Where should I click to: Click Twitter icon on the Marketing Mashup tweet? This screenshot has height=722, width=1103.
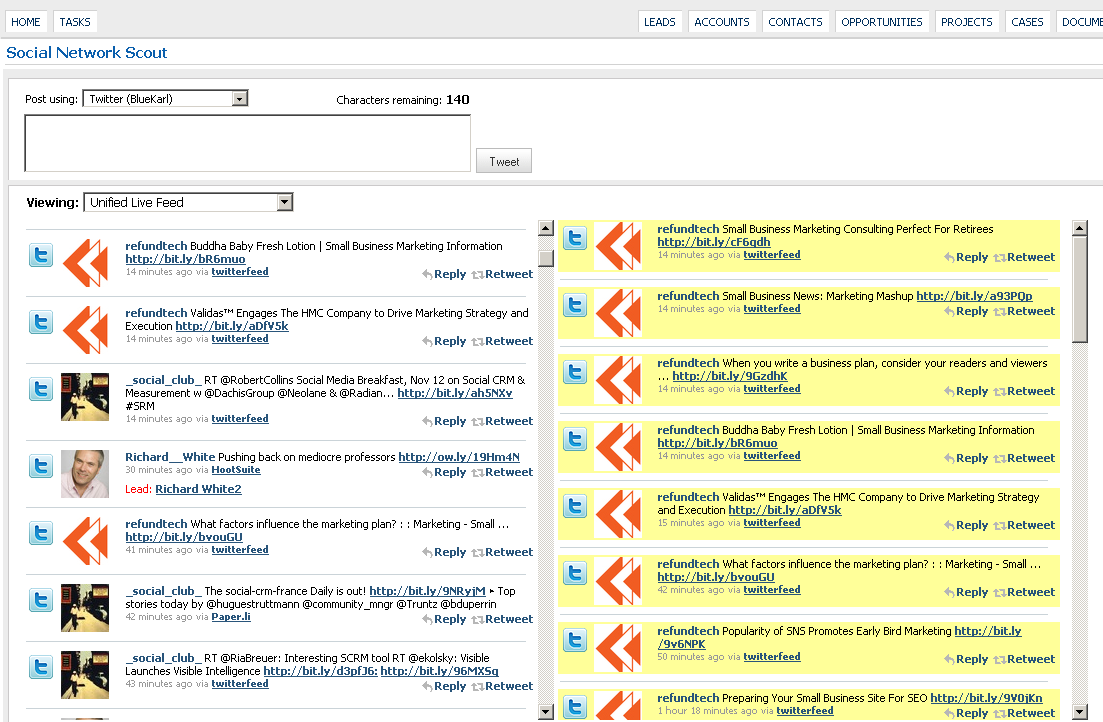[x=575, y=305]
